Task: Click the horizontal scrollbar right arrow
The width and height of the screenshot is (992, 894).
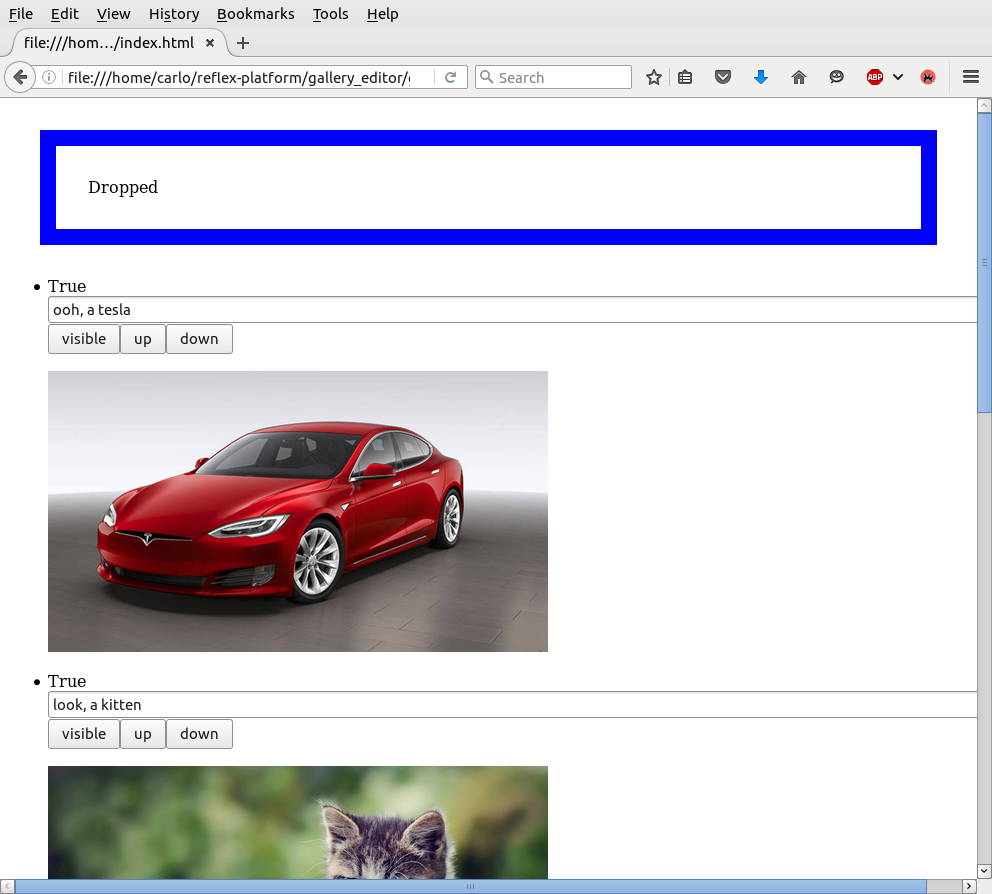Action: click(969, 886)
